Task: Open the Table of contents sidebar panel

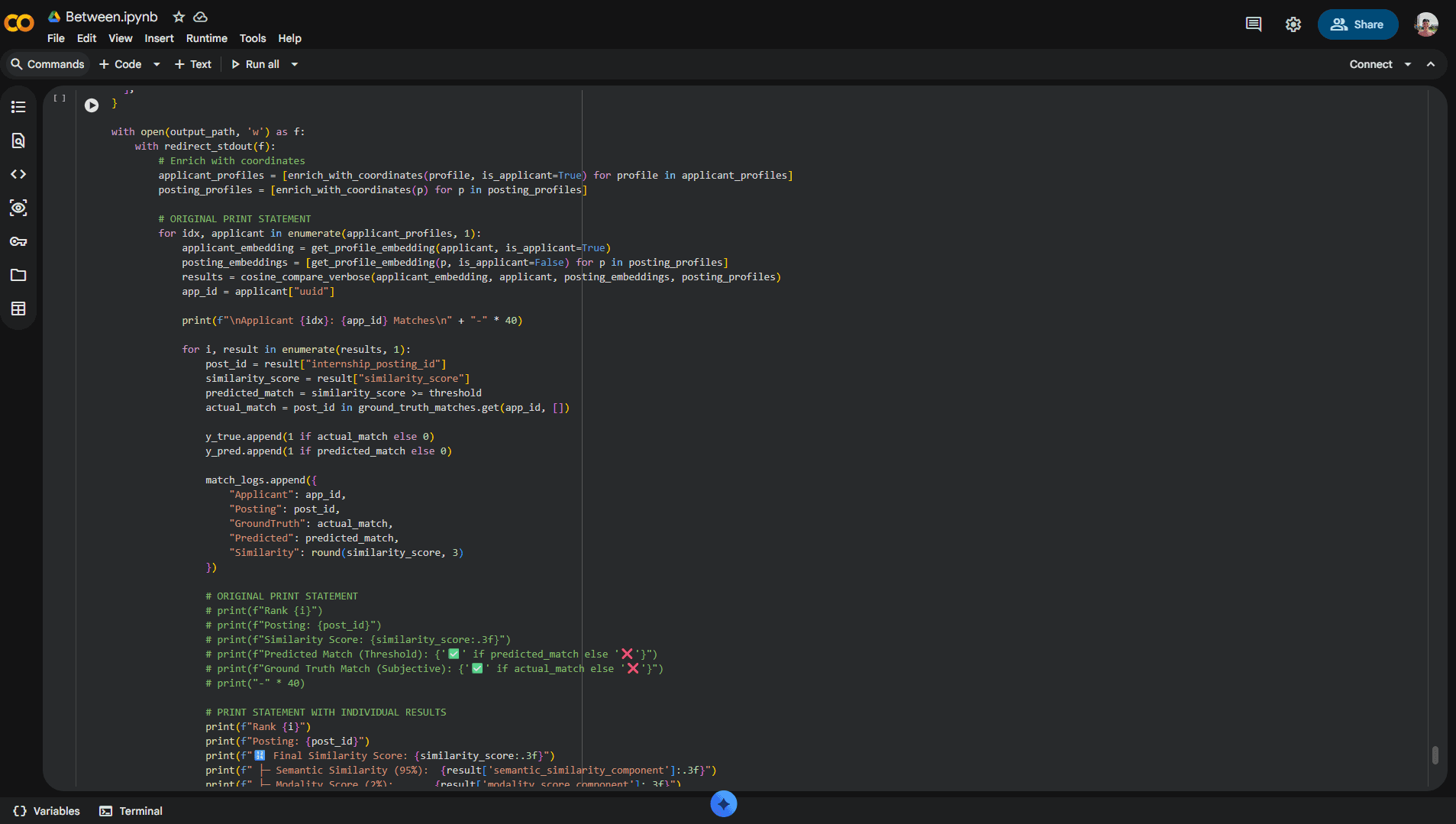Action: tap(18, 107)
